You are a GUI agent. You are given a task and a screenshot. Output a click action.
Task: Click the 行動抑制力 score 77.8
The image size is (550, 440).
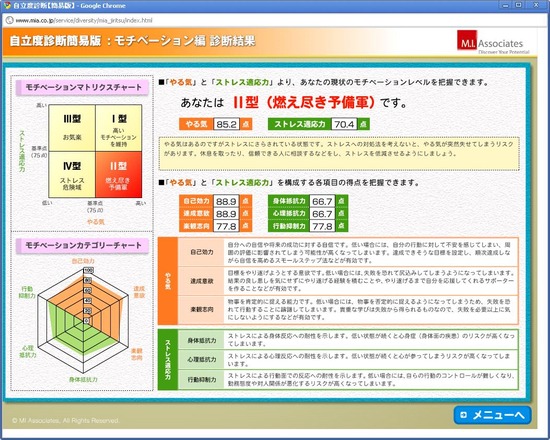(322, 226)
